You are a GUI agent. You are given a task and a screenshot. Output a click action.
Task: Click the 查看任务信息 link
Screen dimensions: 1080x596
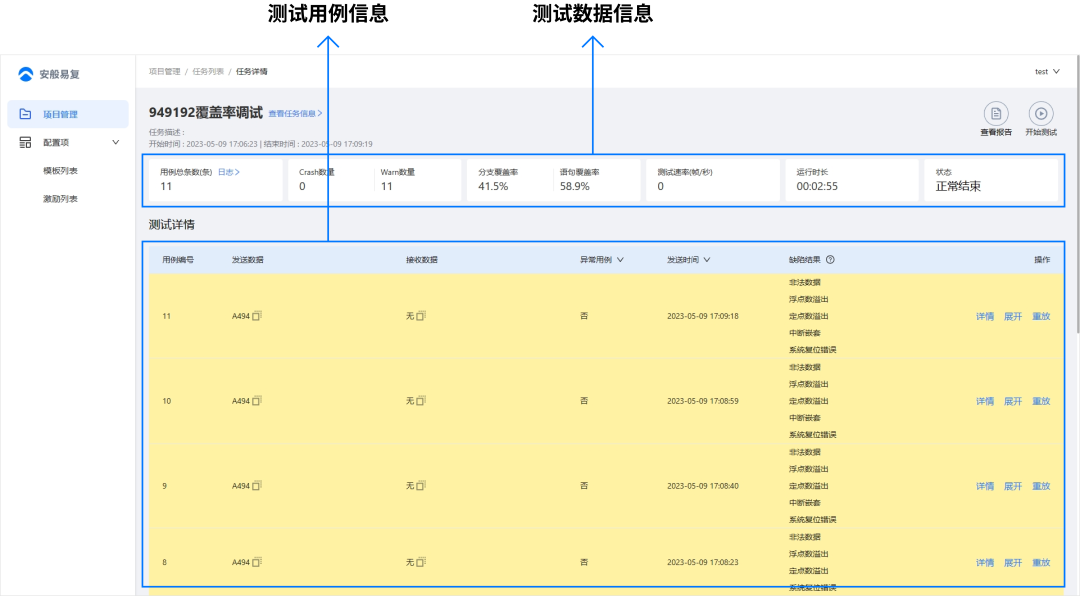click(295, 114)
